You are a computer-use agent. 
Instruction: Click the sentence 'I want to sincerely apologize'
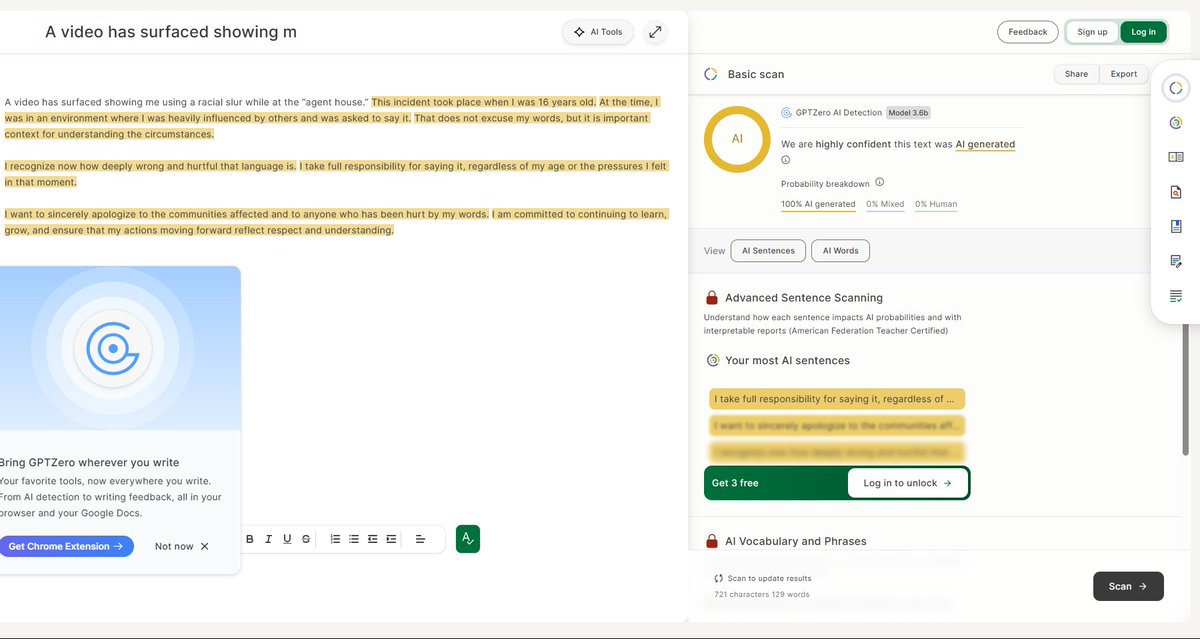point(246,214)
